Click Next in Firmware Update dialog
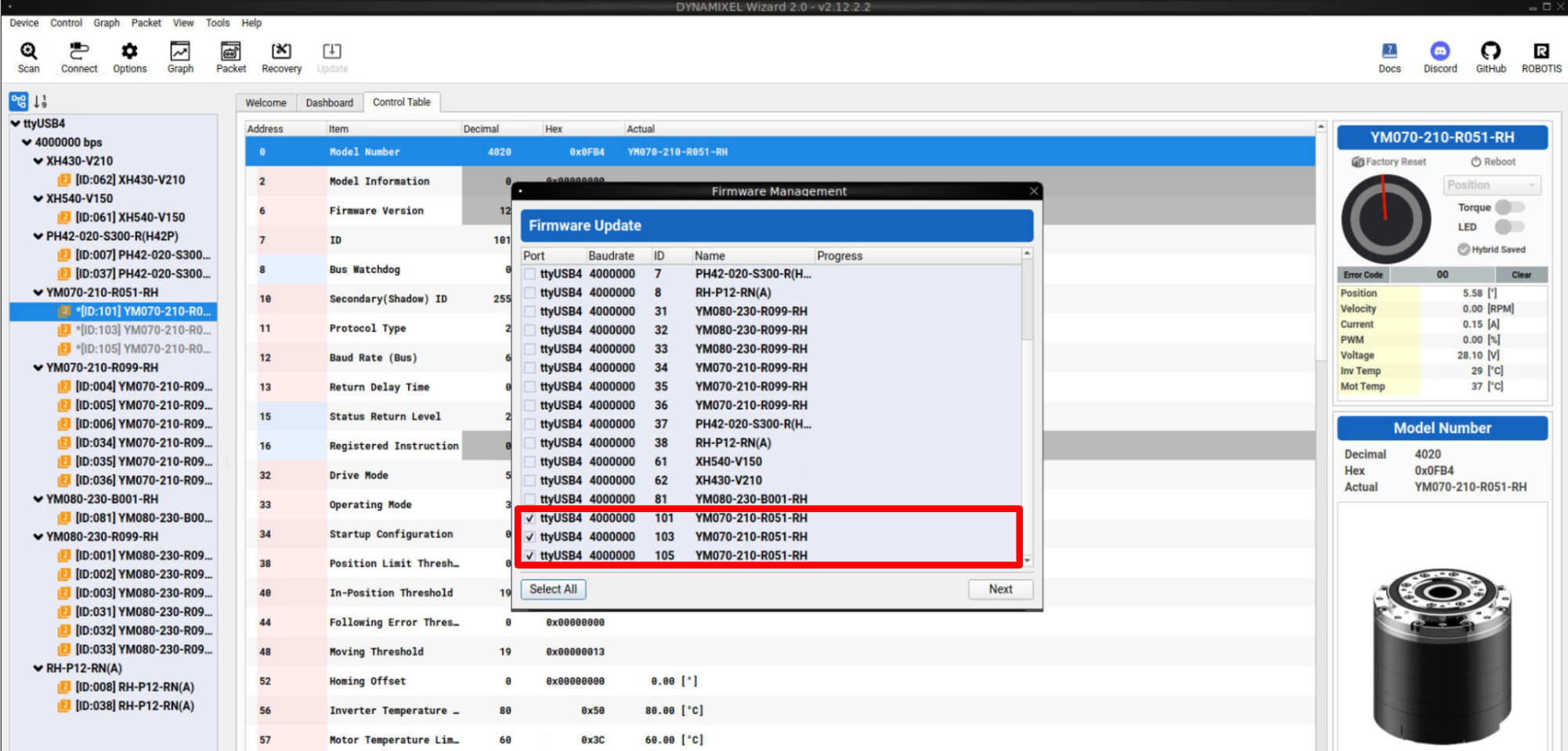 [1000, 589]
